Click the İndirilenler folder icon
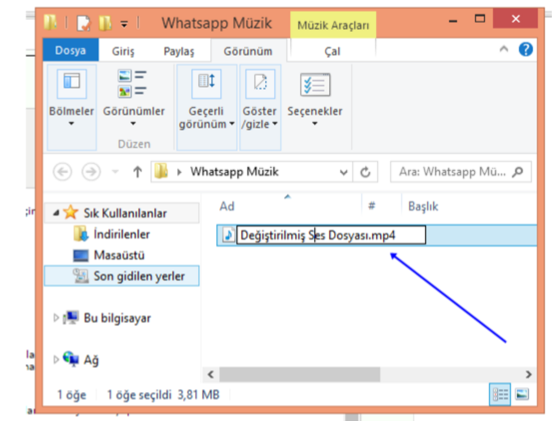 [x=81, y=234]
